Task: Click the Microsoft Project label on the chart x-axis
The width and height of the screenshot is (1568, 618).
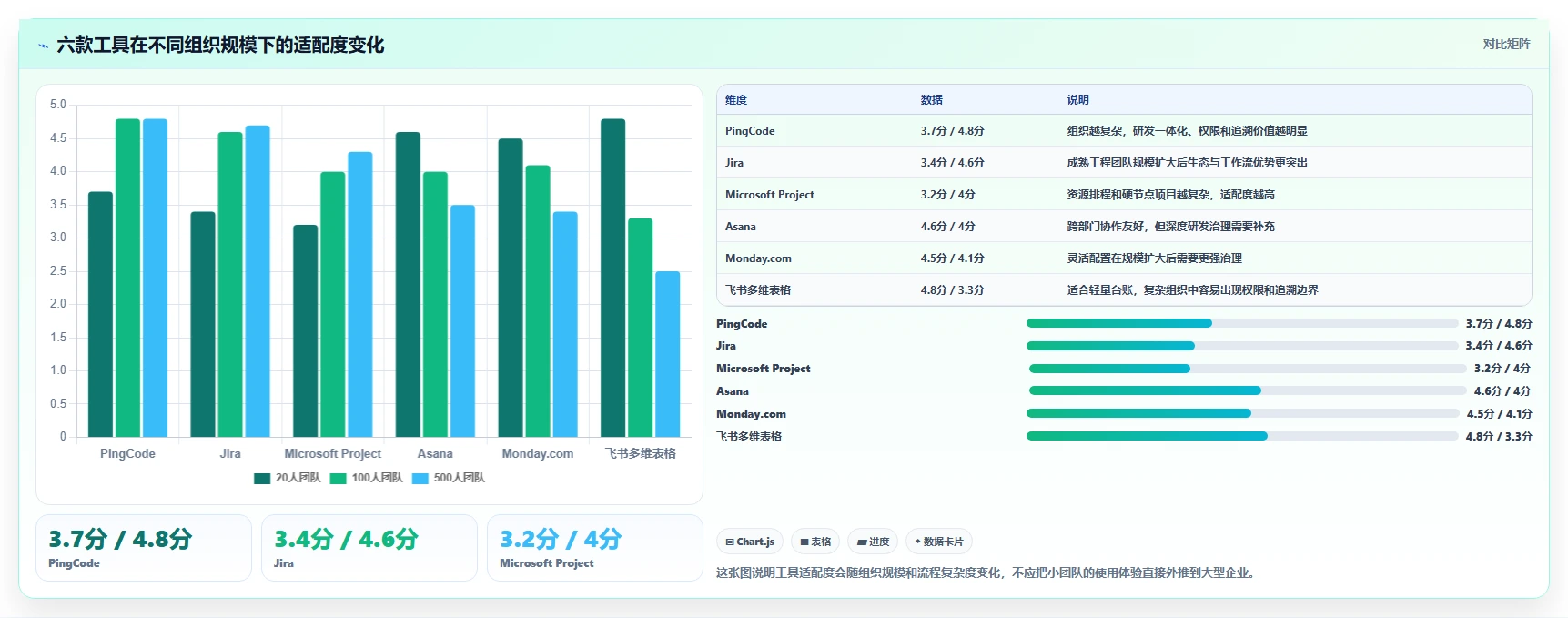Action: click(332, 453)
